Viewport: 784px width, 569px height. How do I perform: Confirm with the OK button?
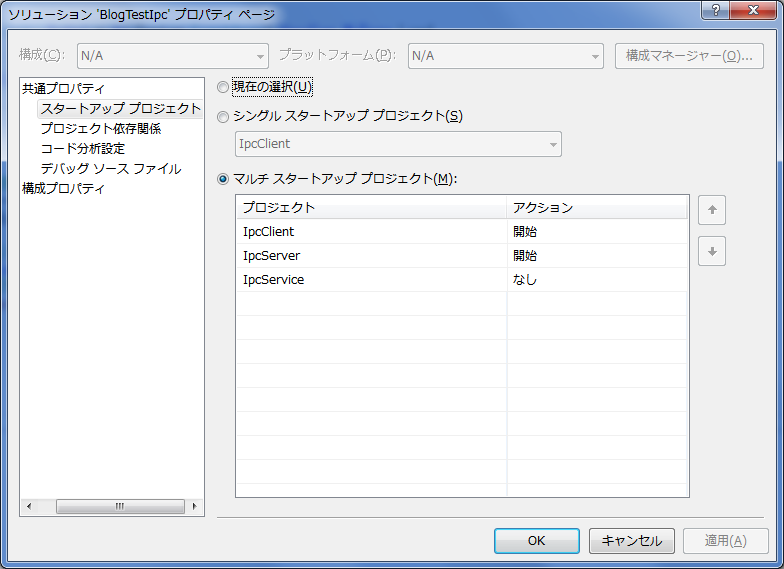point(536,541)
